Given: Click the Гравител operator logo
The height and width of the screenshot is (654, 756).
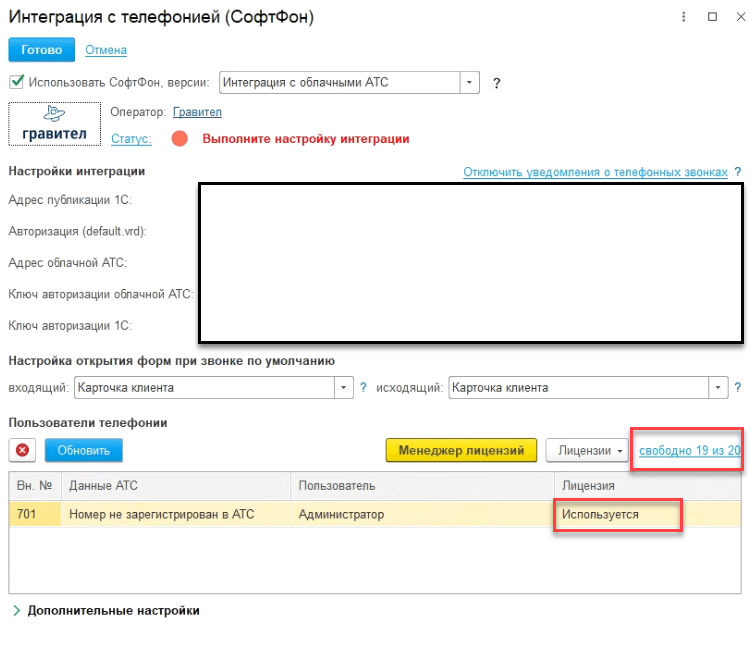Looking at the screenshot, I should [x=54, y=124].
